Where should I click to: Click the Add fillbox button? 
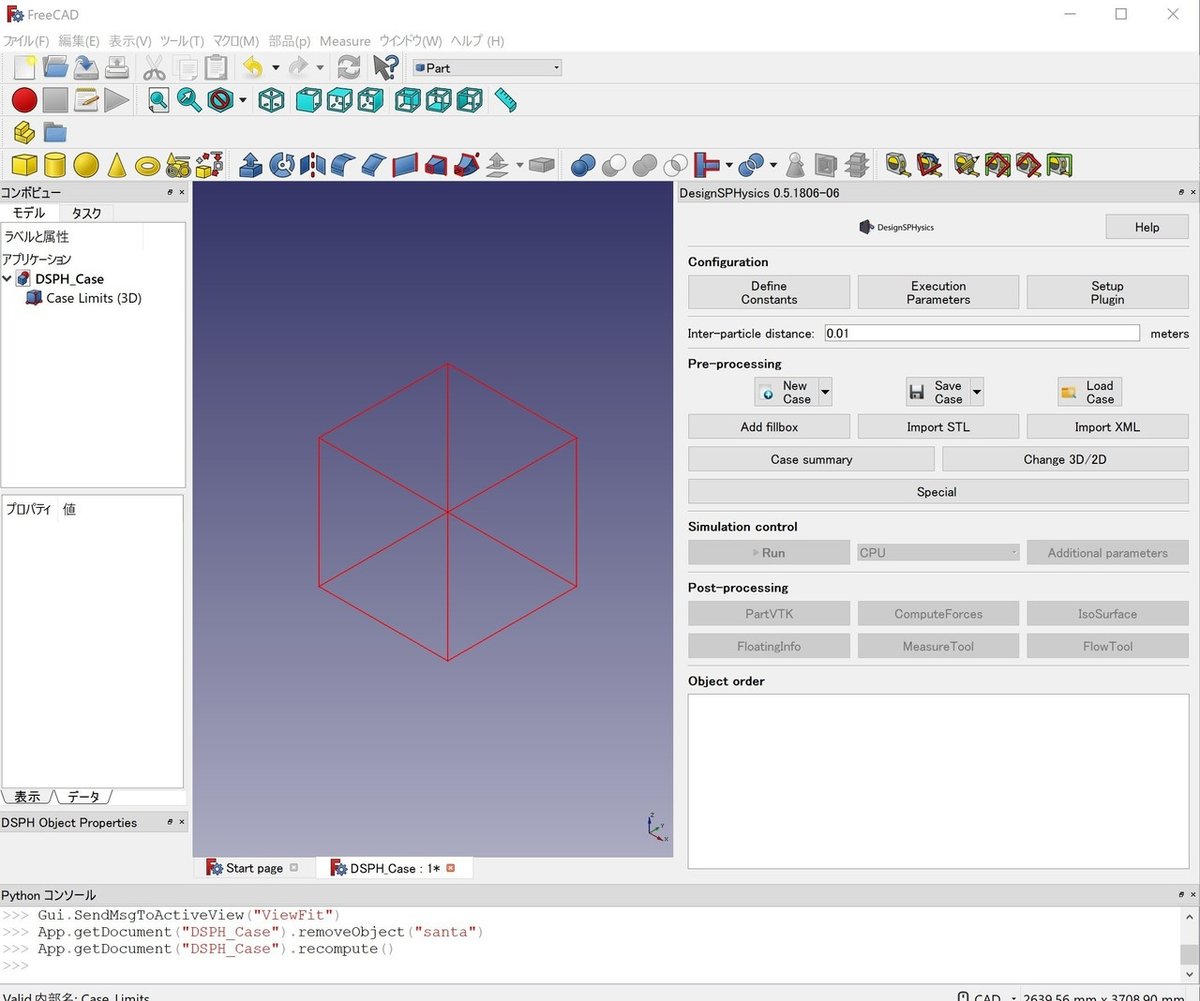click(769, 427)
